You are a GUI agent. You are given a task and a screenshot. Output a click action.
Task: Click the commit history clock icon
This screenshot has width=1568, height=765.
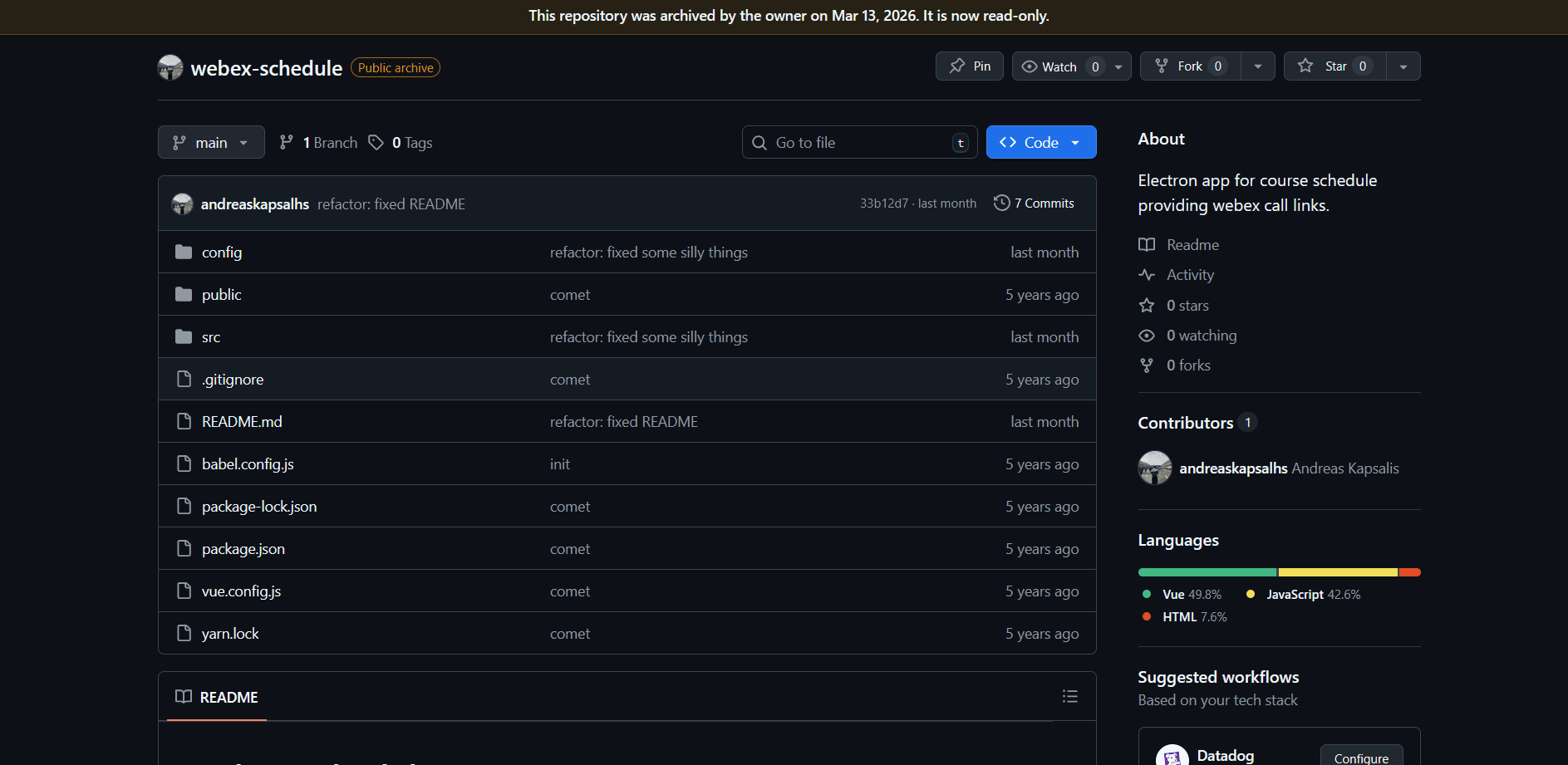click(x=1001, y=204)
